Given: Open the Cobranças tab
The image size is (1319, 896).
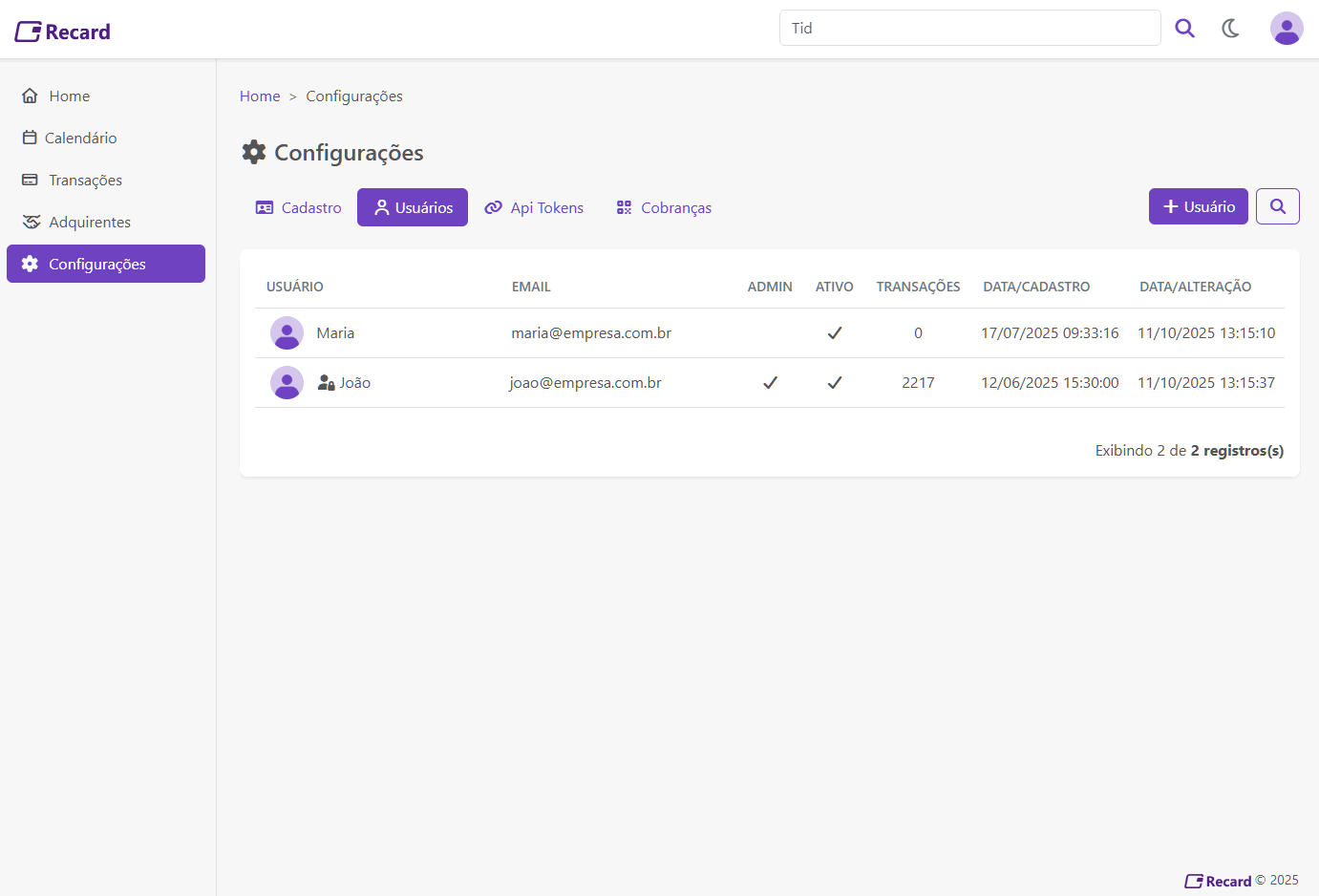Looking at the screenshot, I should pos(664,208).
